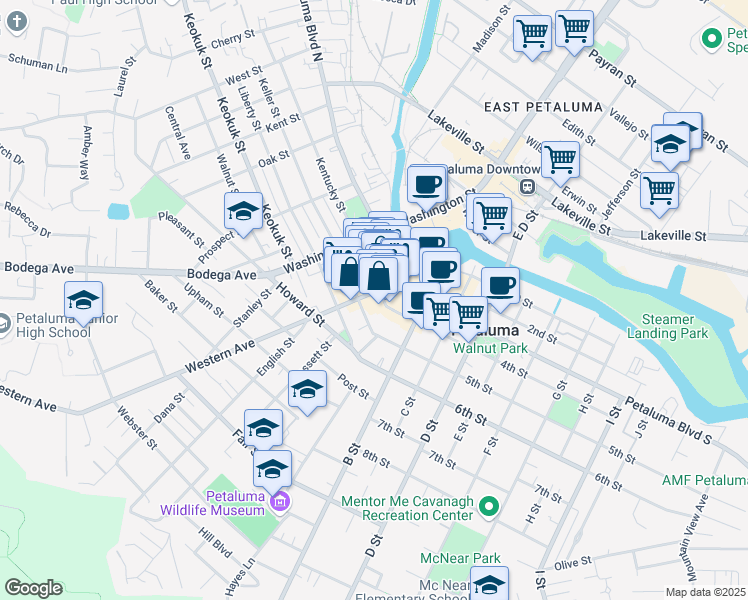Open the school marker beside Post St

pyautogui.click(x=308, y=391)
